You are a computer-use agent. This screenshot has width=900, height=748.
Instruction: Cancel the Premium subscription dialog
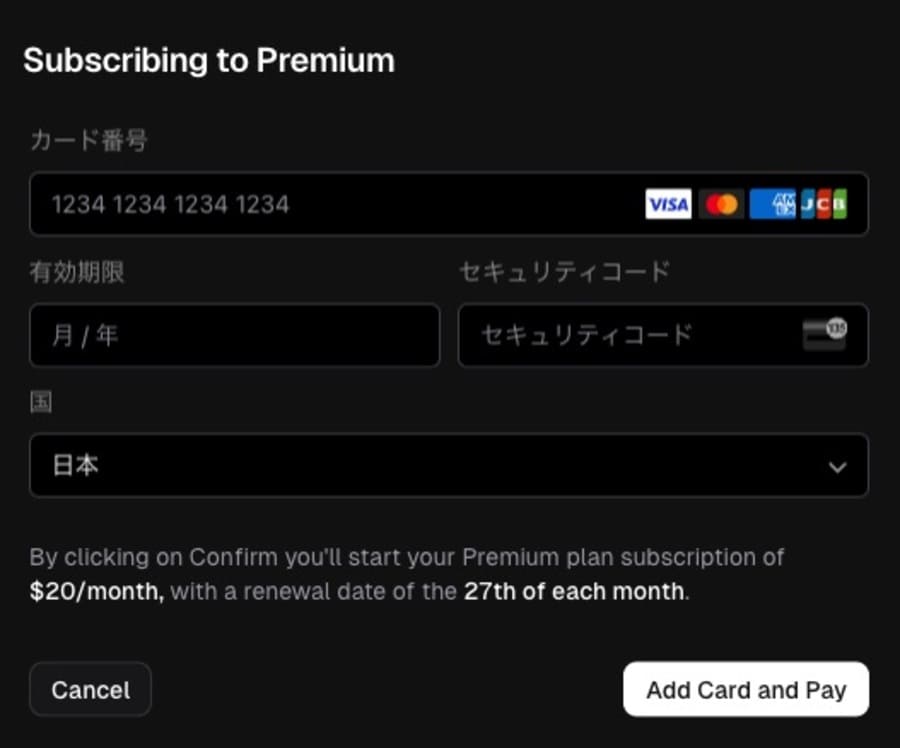click(91, 689)
